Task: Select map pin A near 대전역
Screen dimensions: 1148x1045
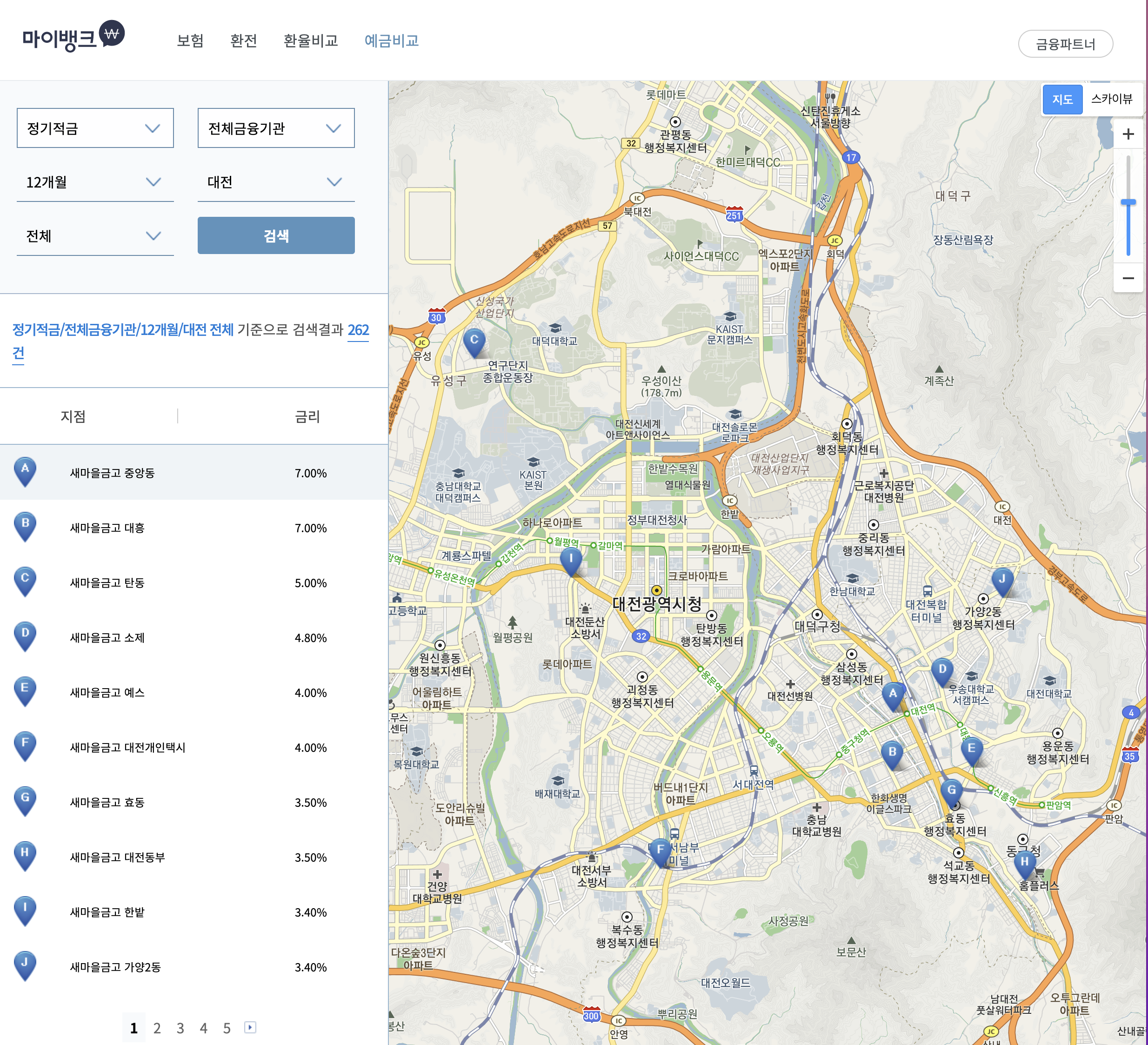Action: [x=893, y=697]
